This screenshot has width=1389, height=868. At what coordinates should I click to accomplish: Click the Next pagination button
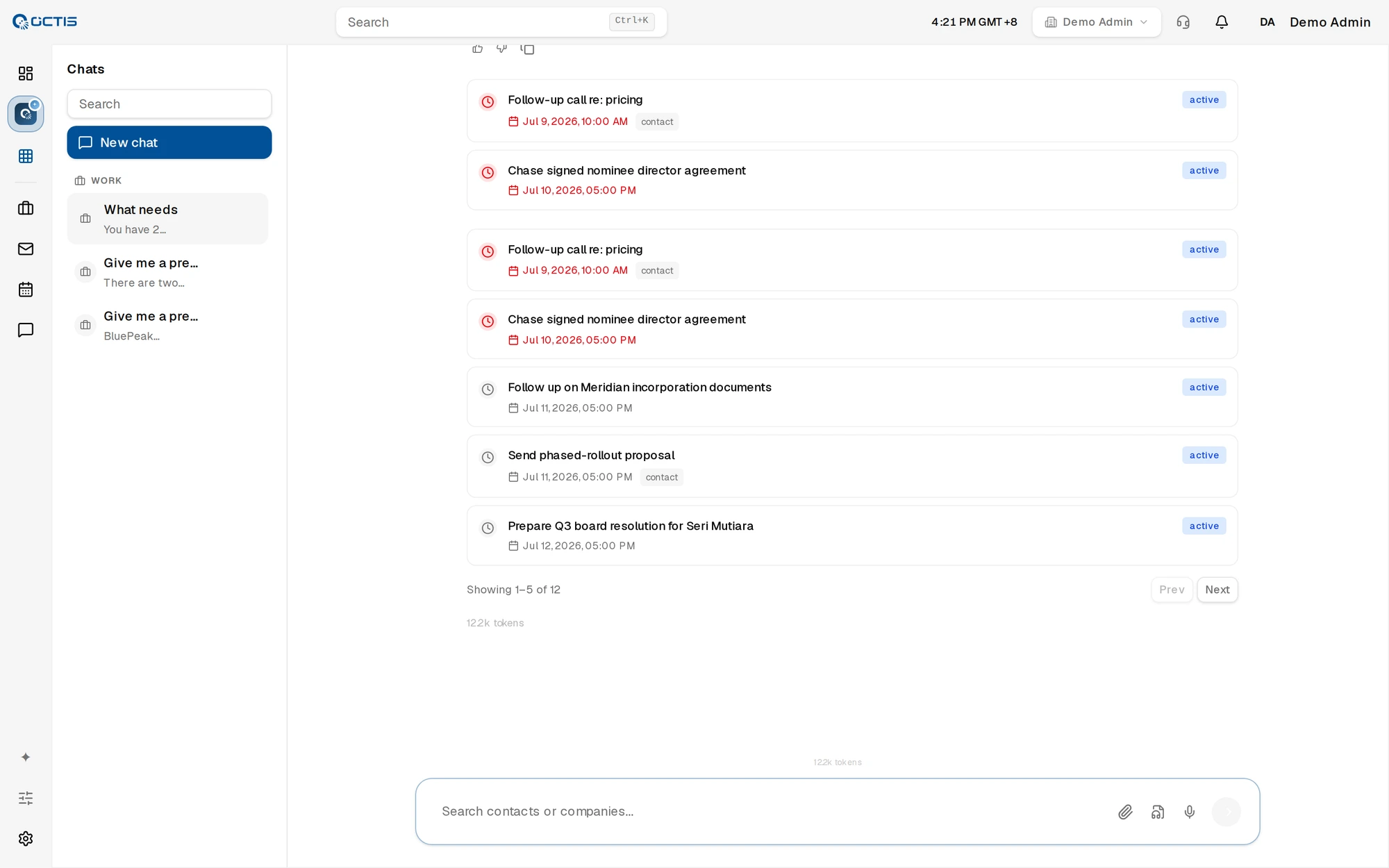(1217, 590)
